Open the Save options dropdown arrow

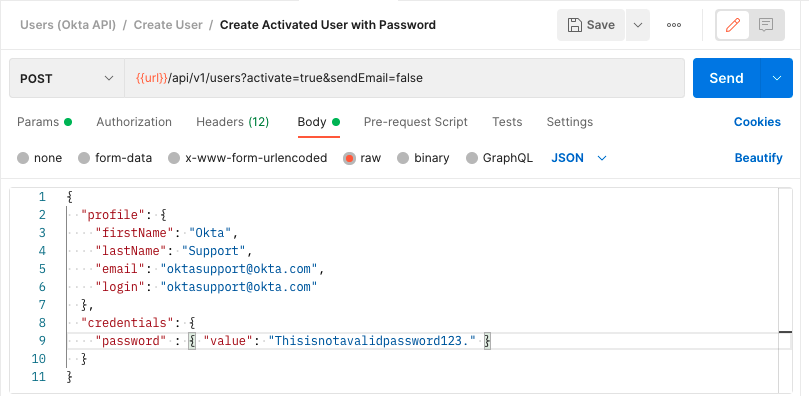pos(638,25)
